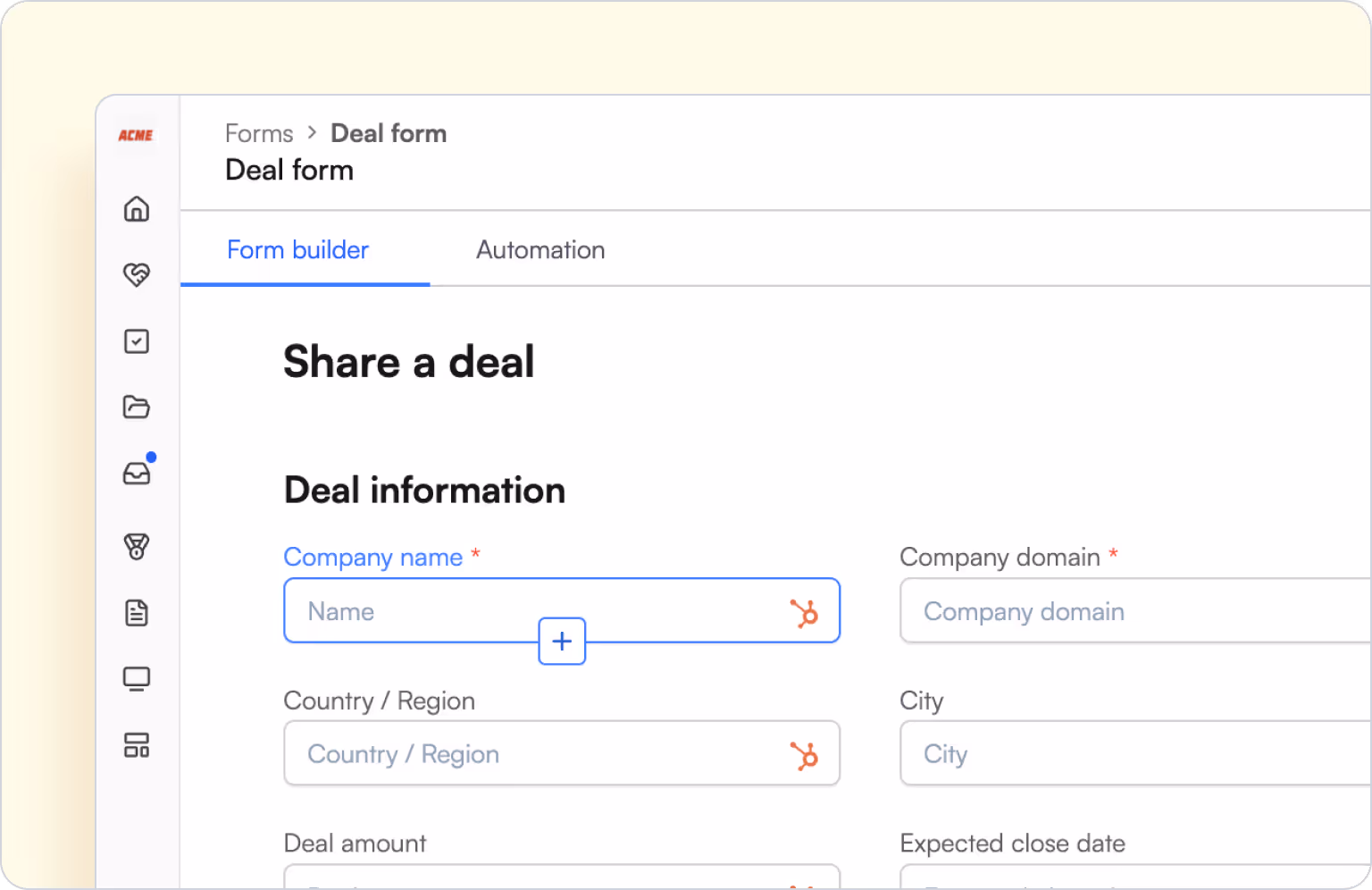Screen dimensions: 1372x890
Task: Open the inbox icon with notification dot
Action: click(137, 473)
